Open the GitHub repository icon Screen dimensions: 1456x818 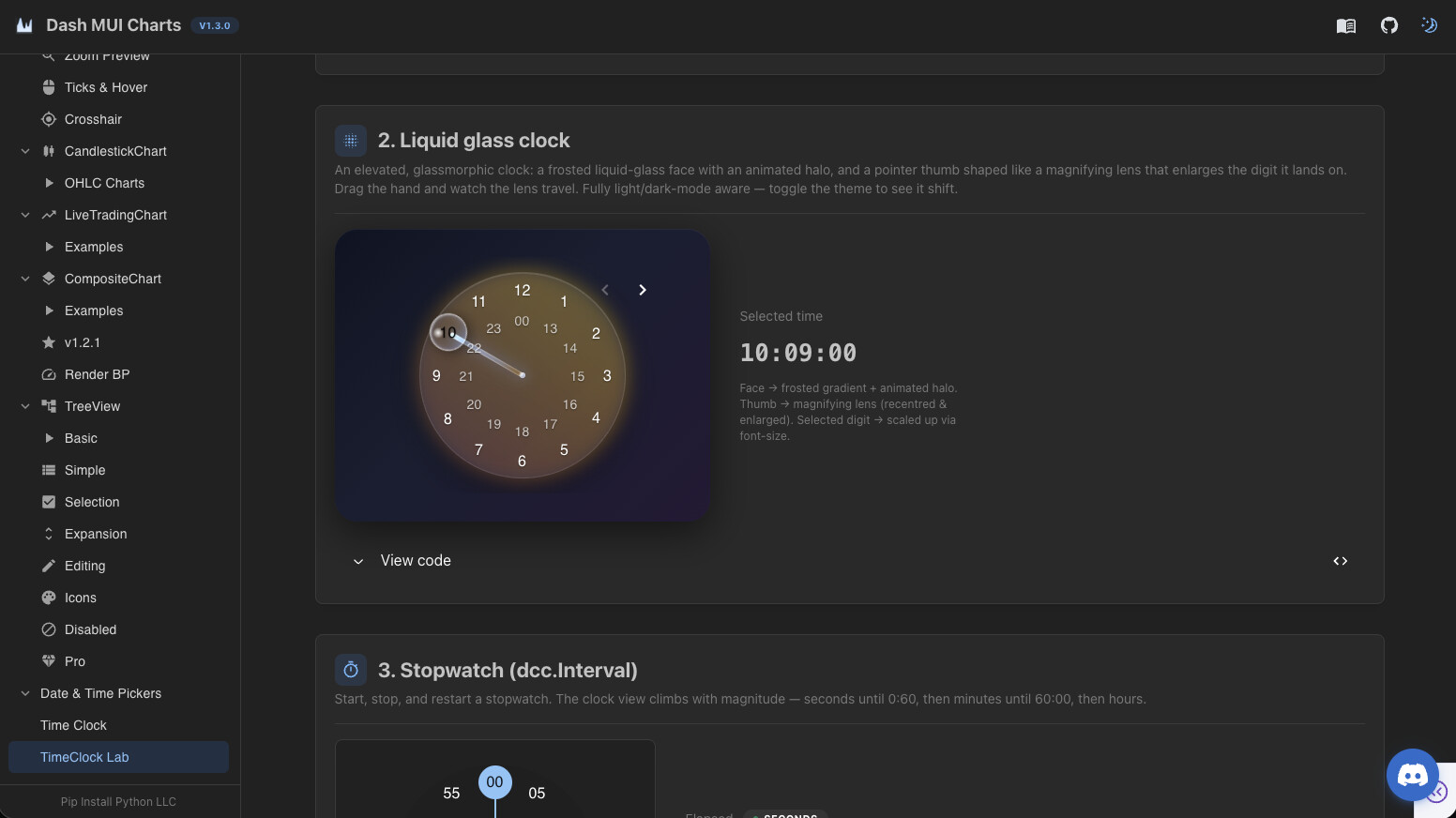(x=1389, y=25)
